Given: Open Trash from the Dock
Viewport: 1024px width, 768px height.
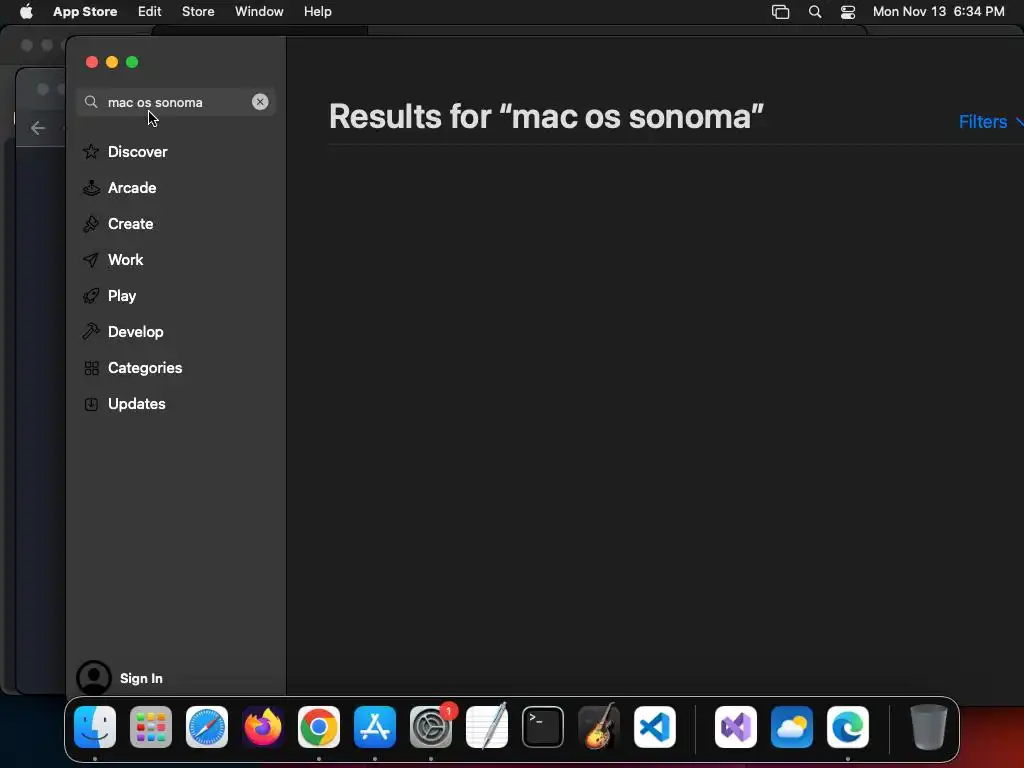Looking at the screenshot, I should [x=929, y=727].
